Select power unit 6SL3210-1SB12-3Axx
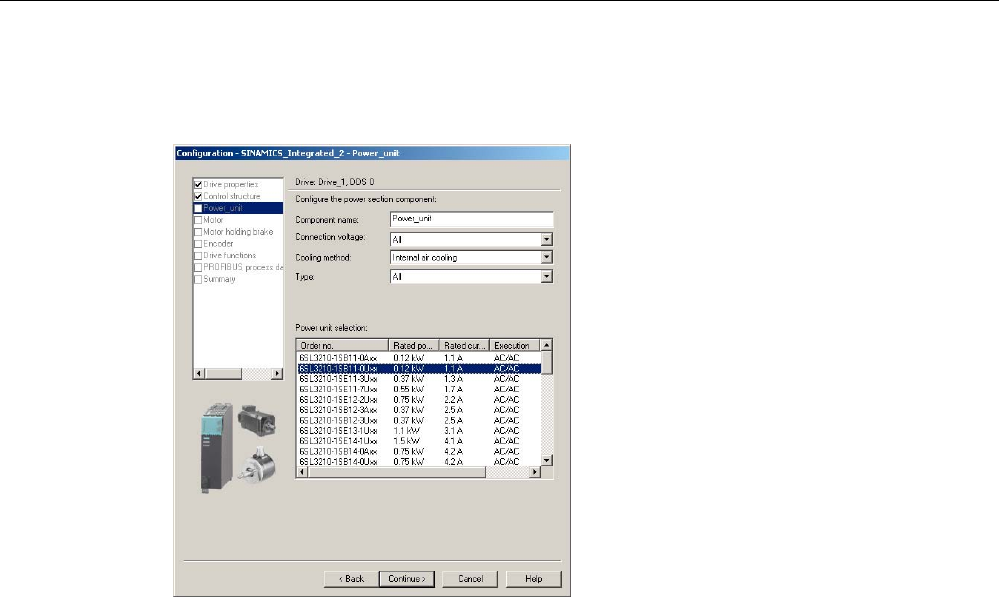The height and width of the screenshot is (597, 999). 419,410
